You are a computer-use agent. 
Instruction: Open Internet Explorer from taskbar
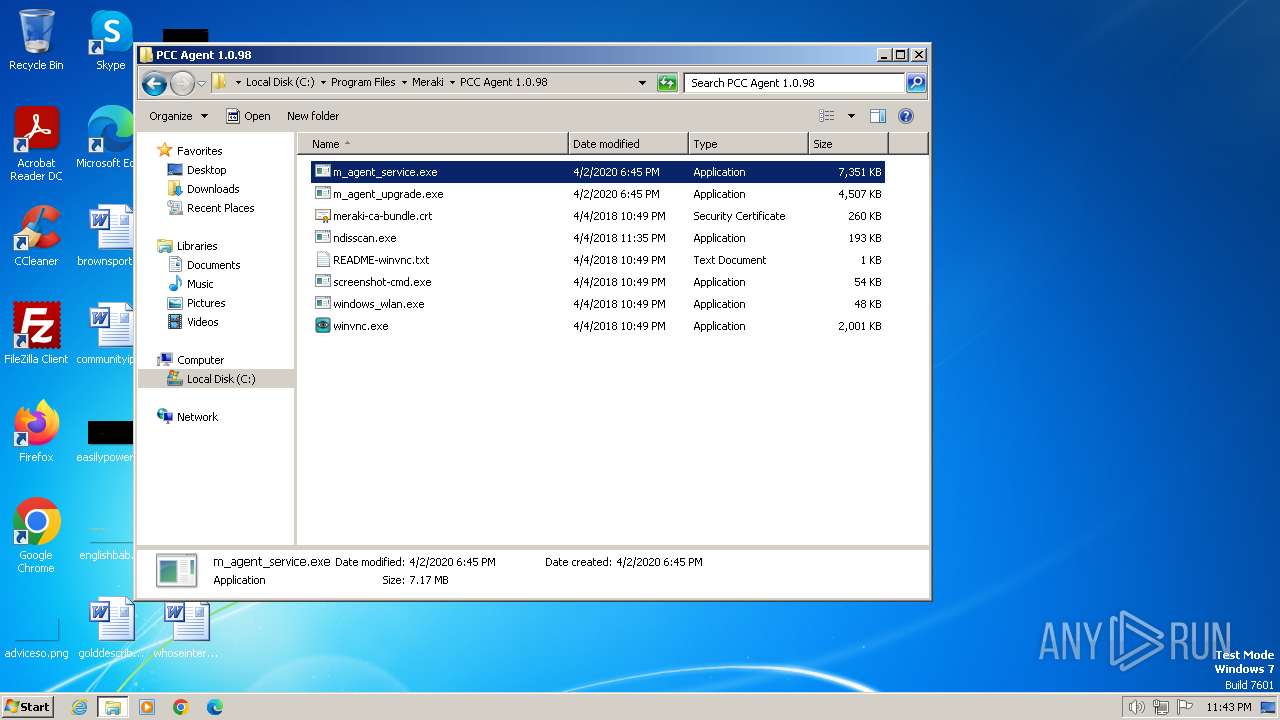tap(79, 707)
